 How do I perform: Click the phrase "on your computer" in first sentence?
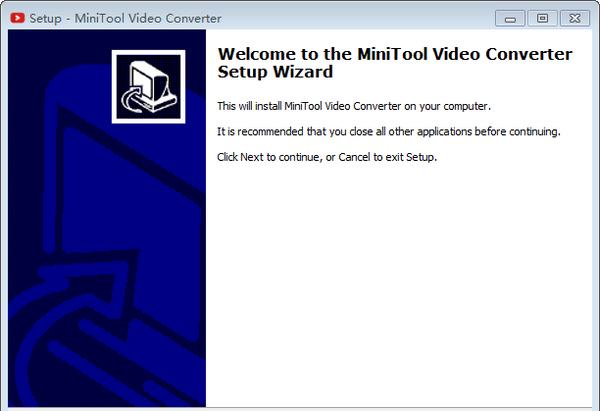coord(447,106)
